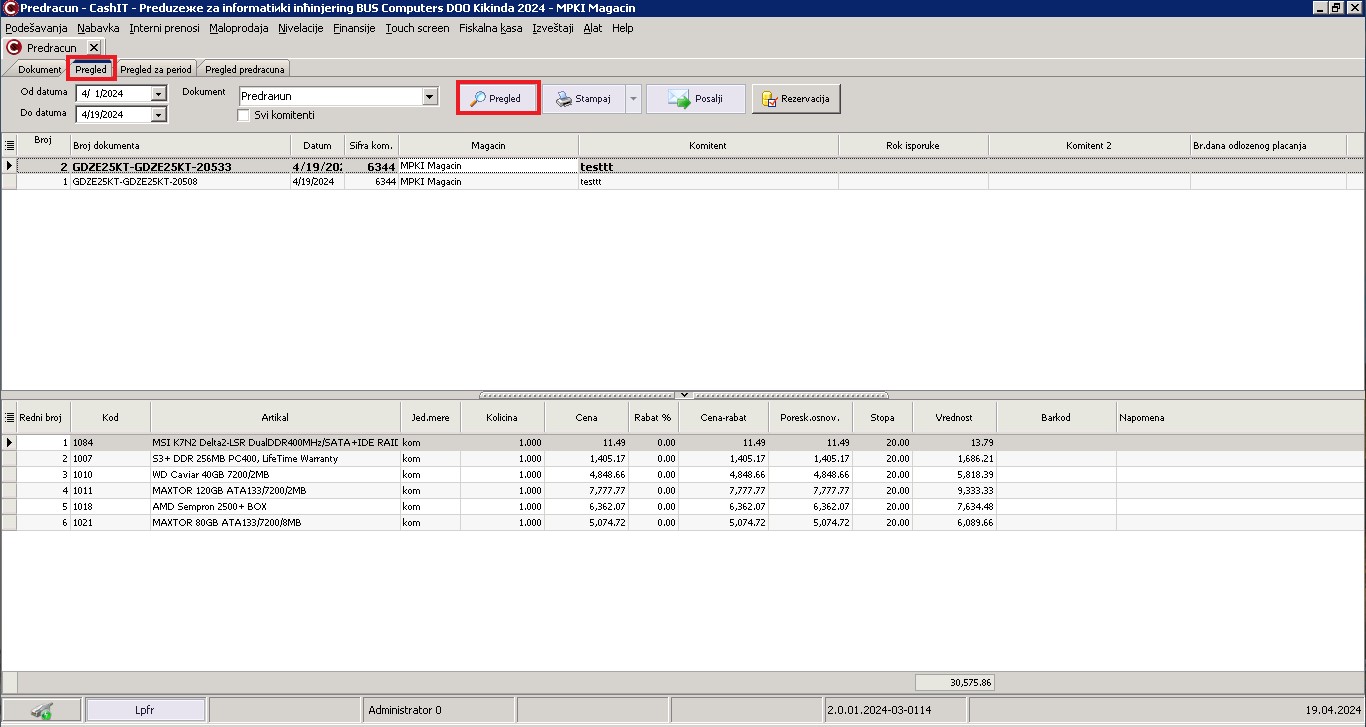Image resolution: width=1366 pixels, height=727 pixels.
Task: Sort by the Datum column header
Action: pyautogui.click(x=318, y=145)
